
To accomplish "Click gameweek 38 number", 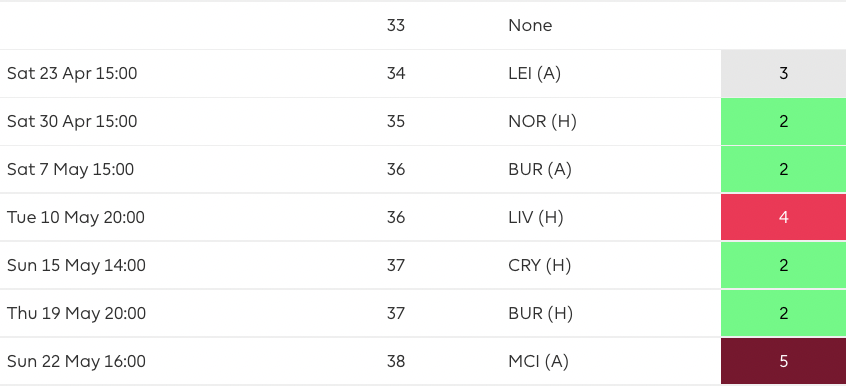I will coord(396,362).
